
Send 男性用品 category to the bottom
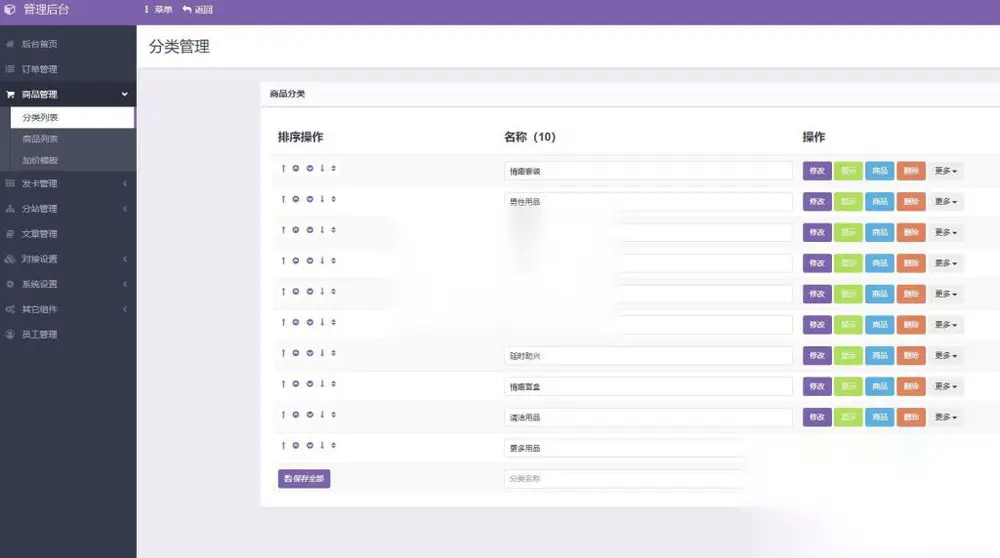[322, 199]
